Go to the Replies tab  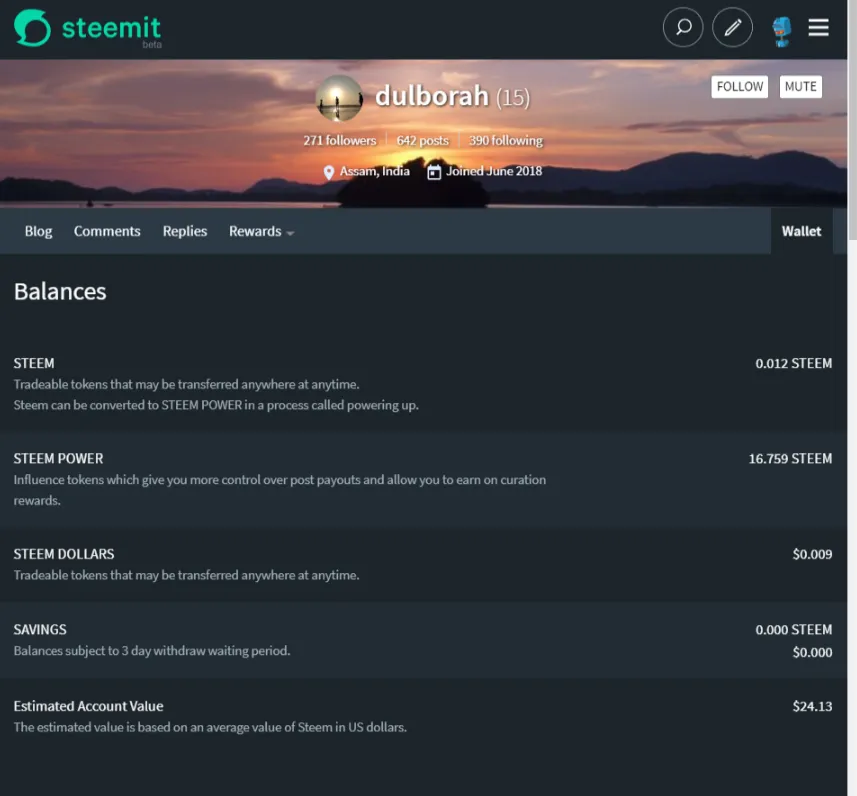(x=185, y=231)
